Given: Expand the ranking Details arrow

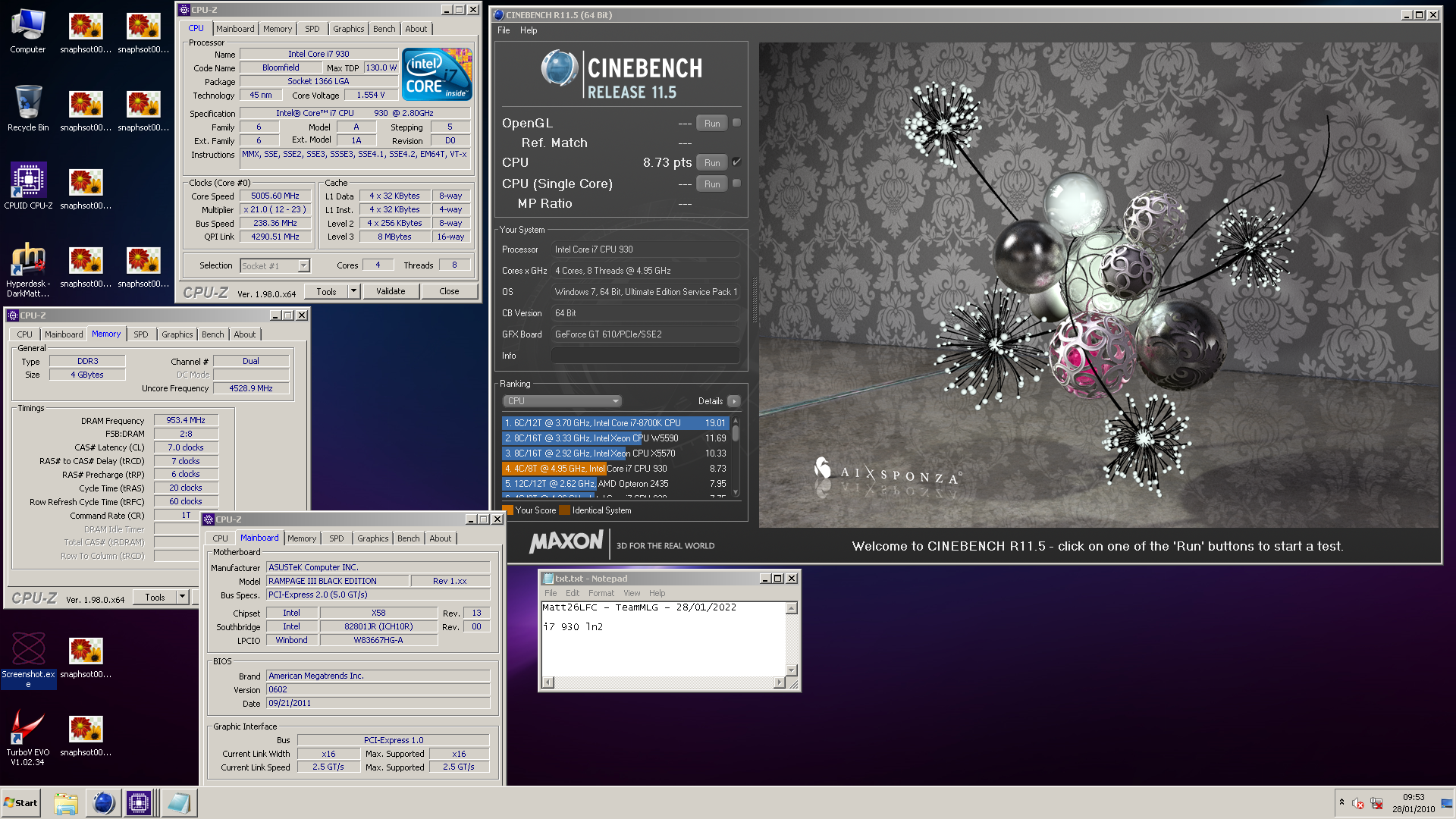Looking at the screenshot, I should pos(733,401).
